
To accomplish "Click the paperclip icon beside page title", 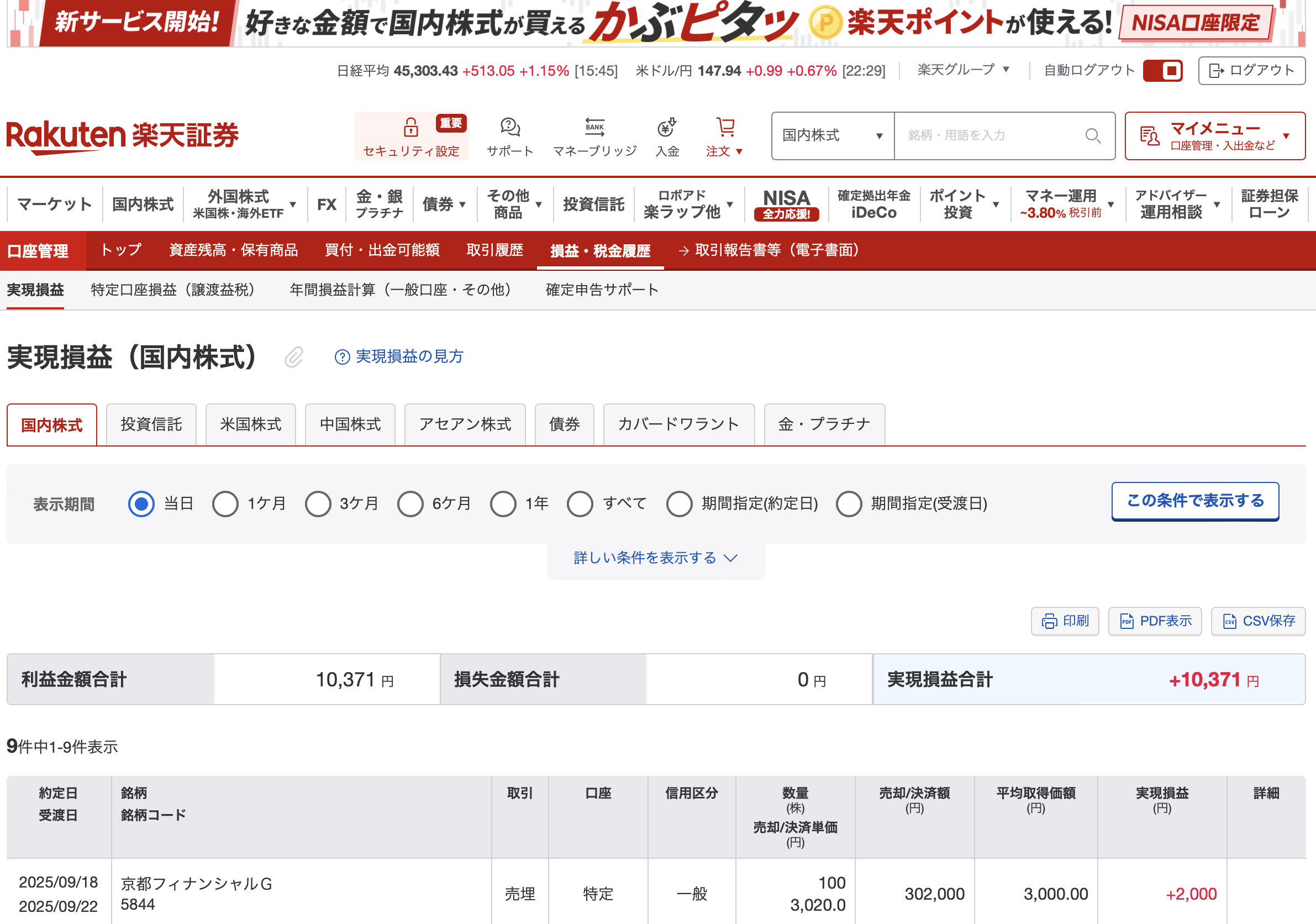I will coord(293,357).
